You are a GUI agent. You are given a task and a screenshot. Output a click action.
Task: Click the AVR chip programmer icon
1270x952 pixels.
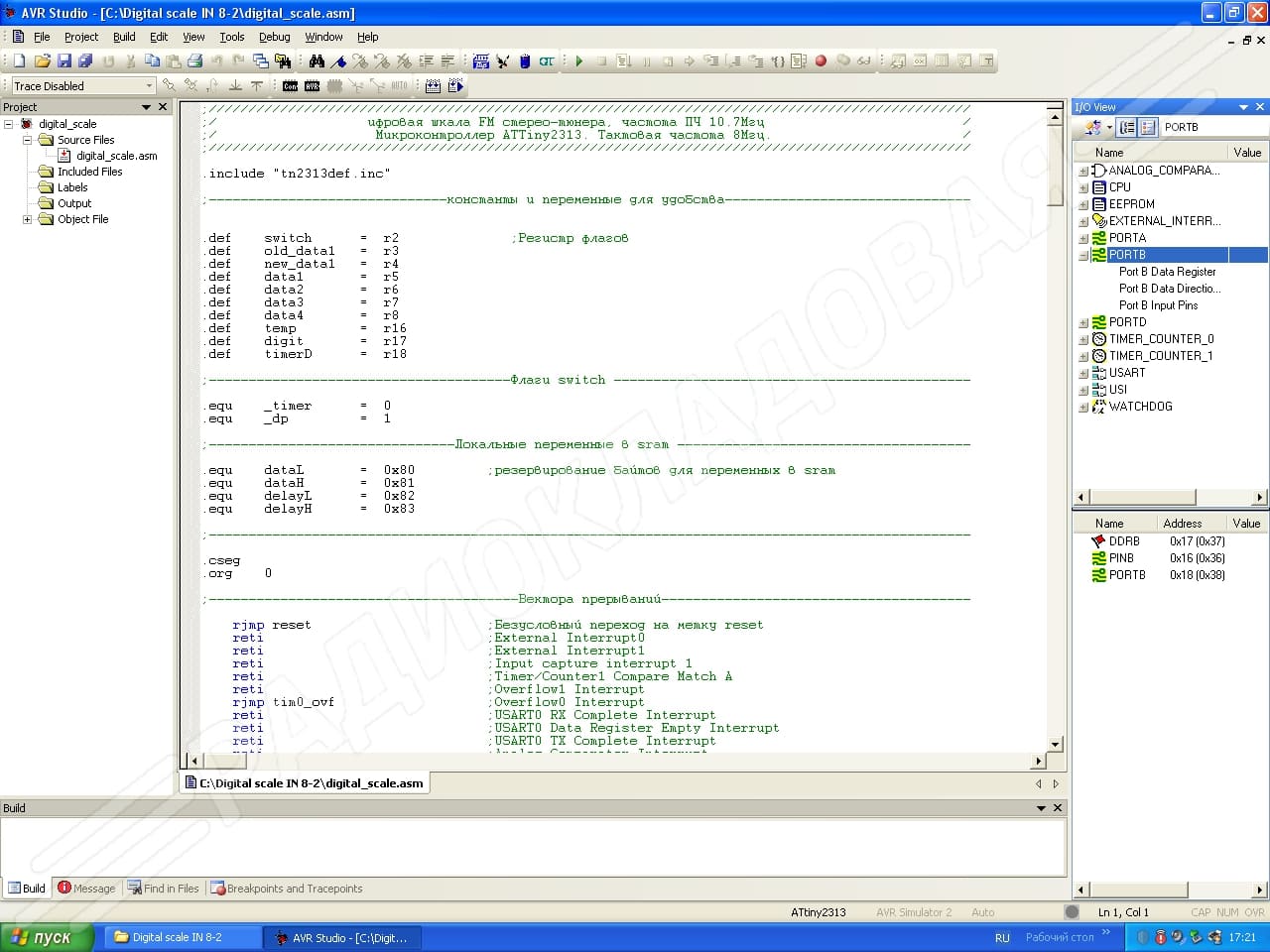pos(312,86)
